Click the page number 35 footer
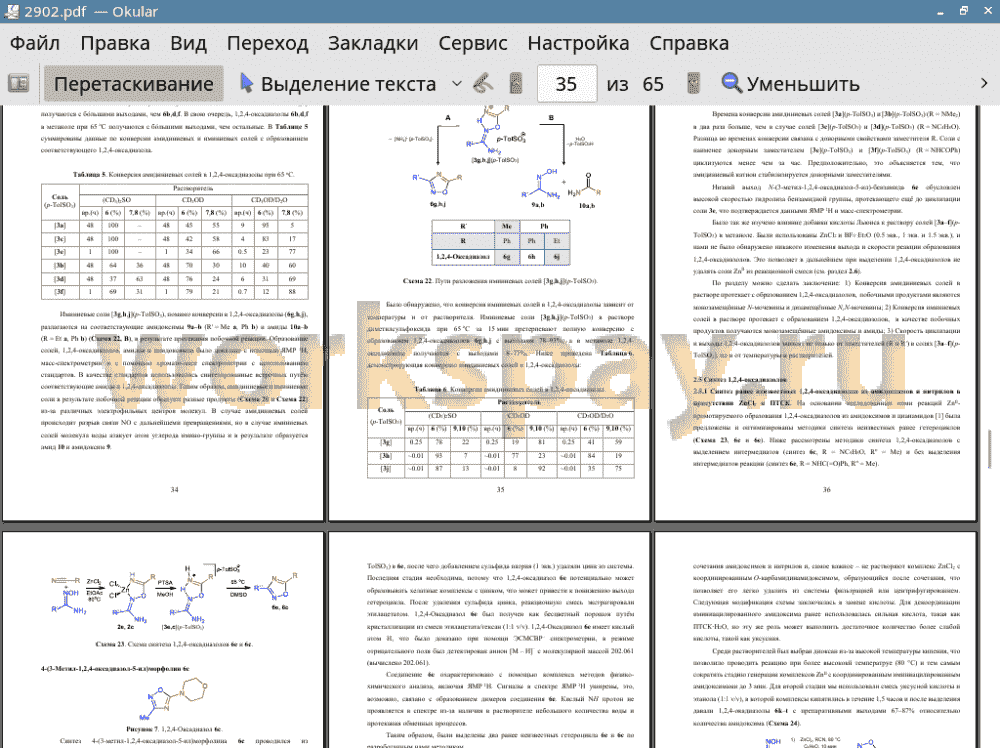 500,490
